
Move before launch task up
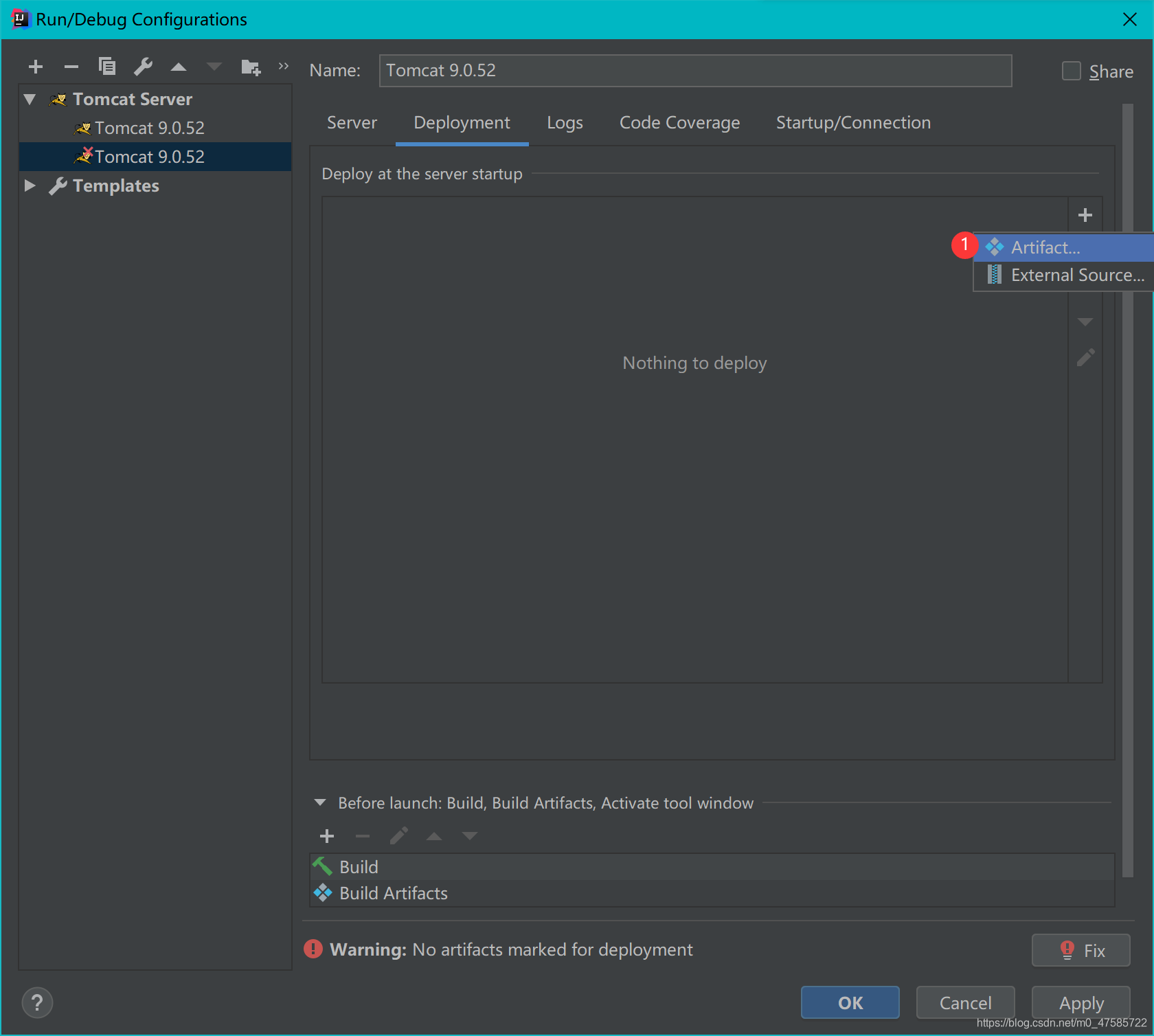[x=434, y=836]
